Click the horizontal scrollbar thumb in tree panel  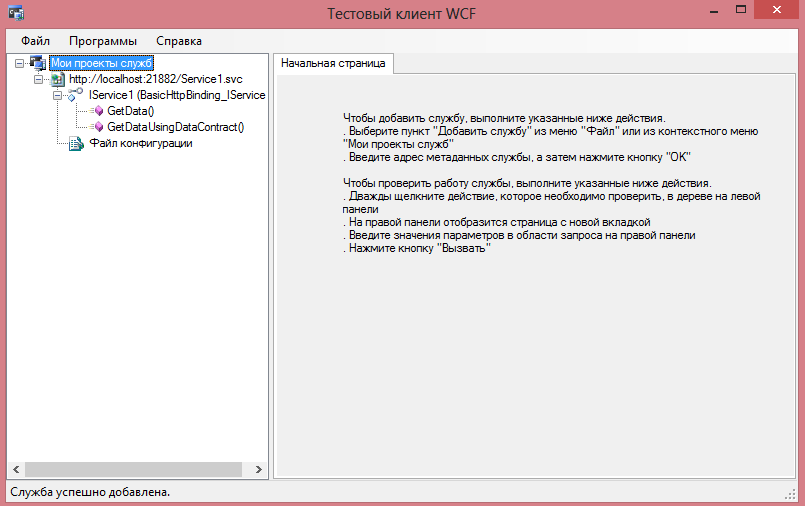[133, 469]
